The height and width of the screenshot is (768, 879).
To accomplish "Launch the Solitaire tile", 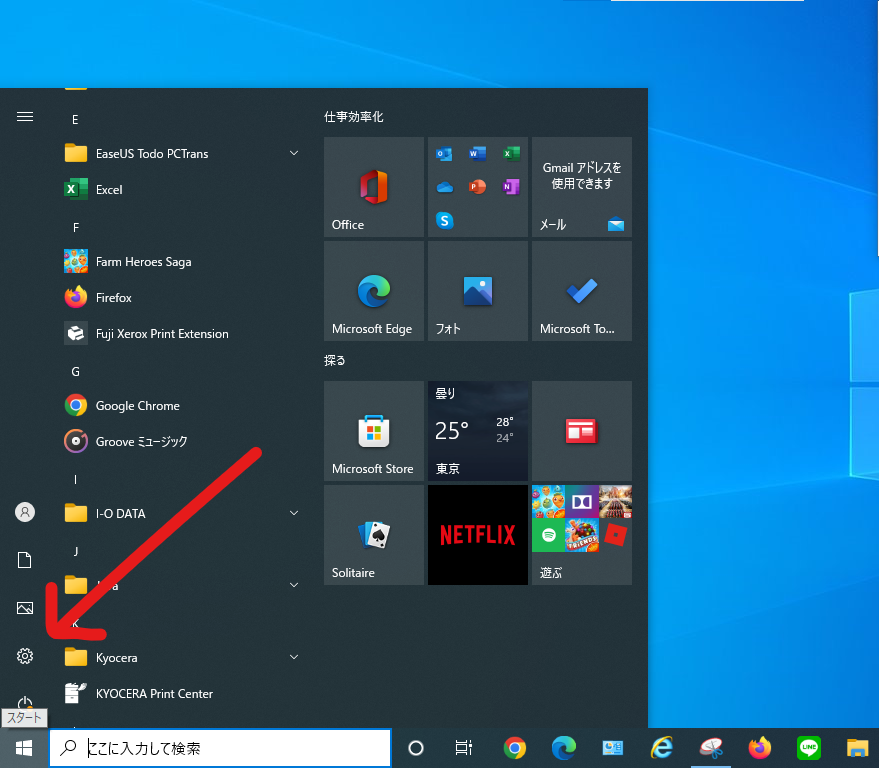I will tap(373, 535).
